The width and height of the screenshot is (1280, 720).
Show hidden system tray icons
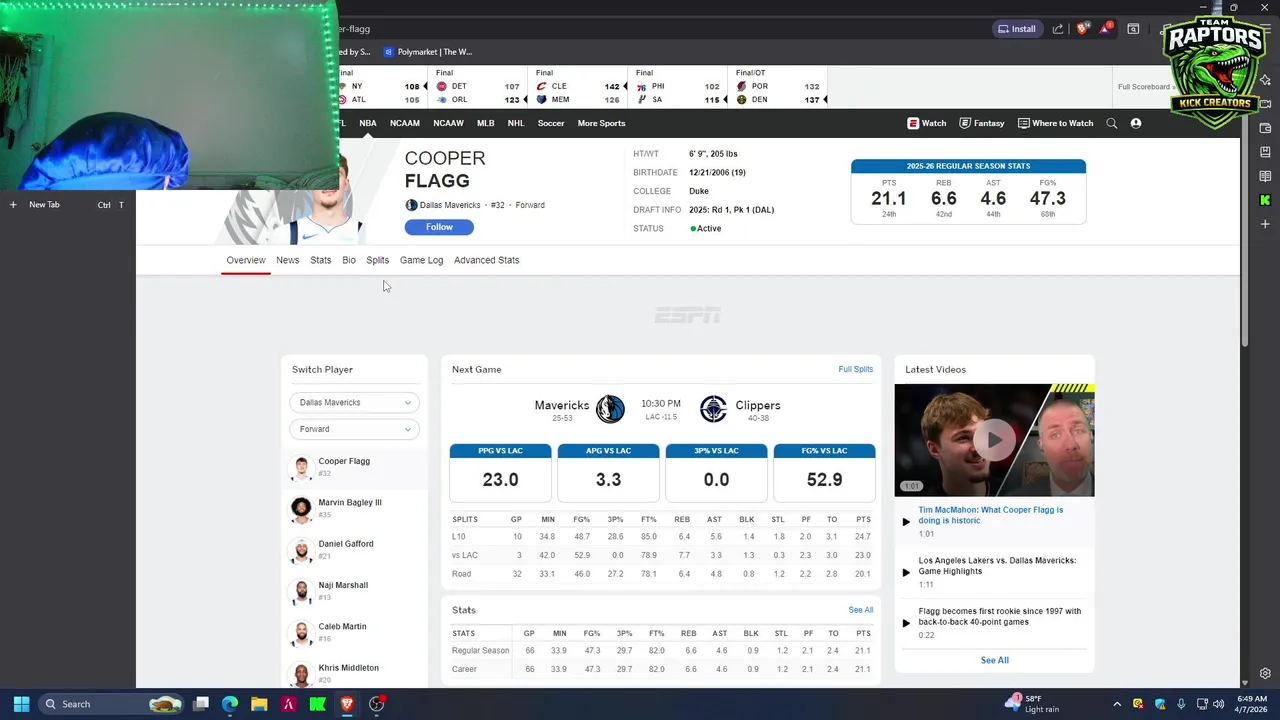pyautogui.click(x=1117, y=704)
